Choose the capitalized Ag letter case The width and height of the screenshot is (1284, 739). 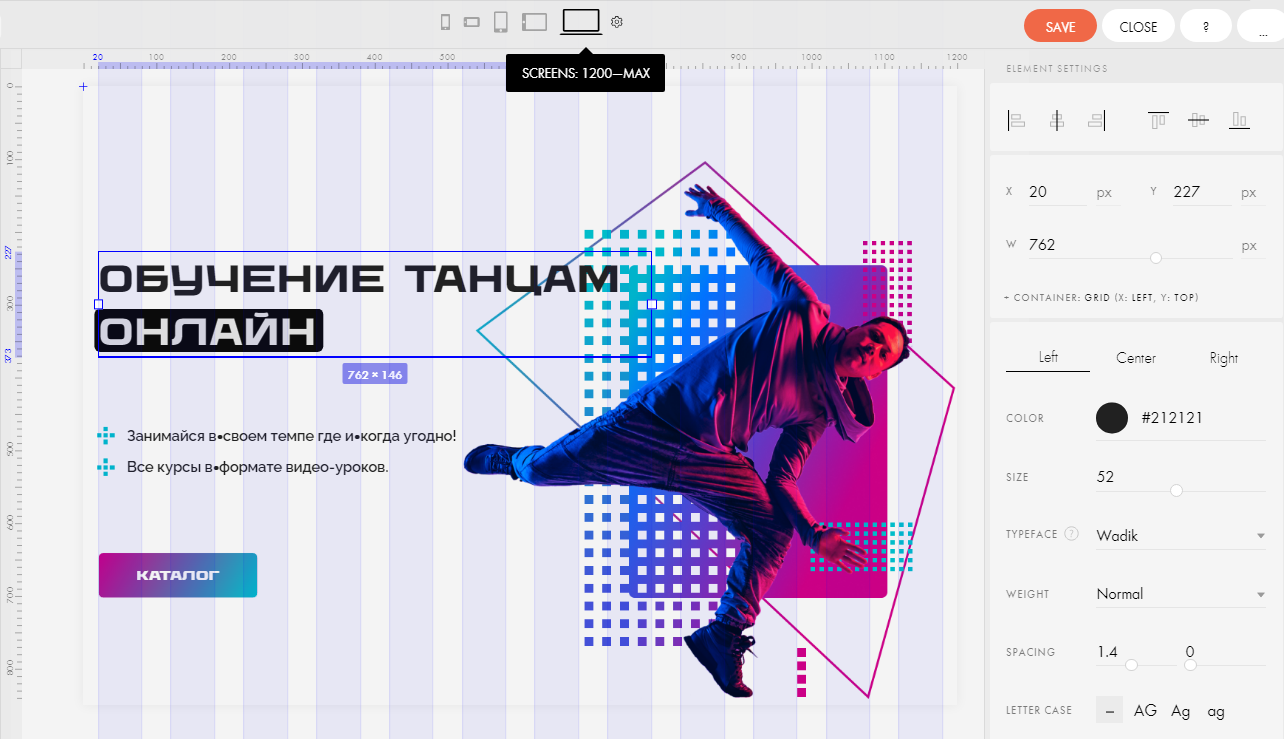(x=1181, y=711)
